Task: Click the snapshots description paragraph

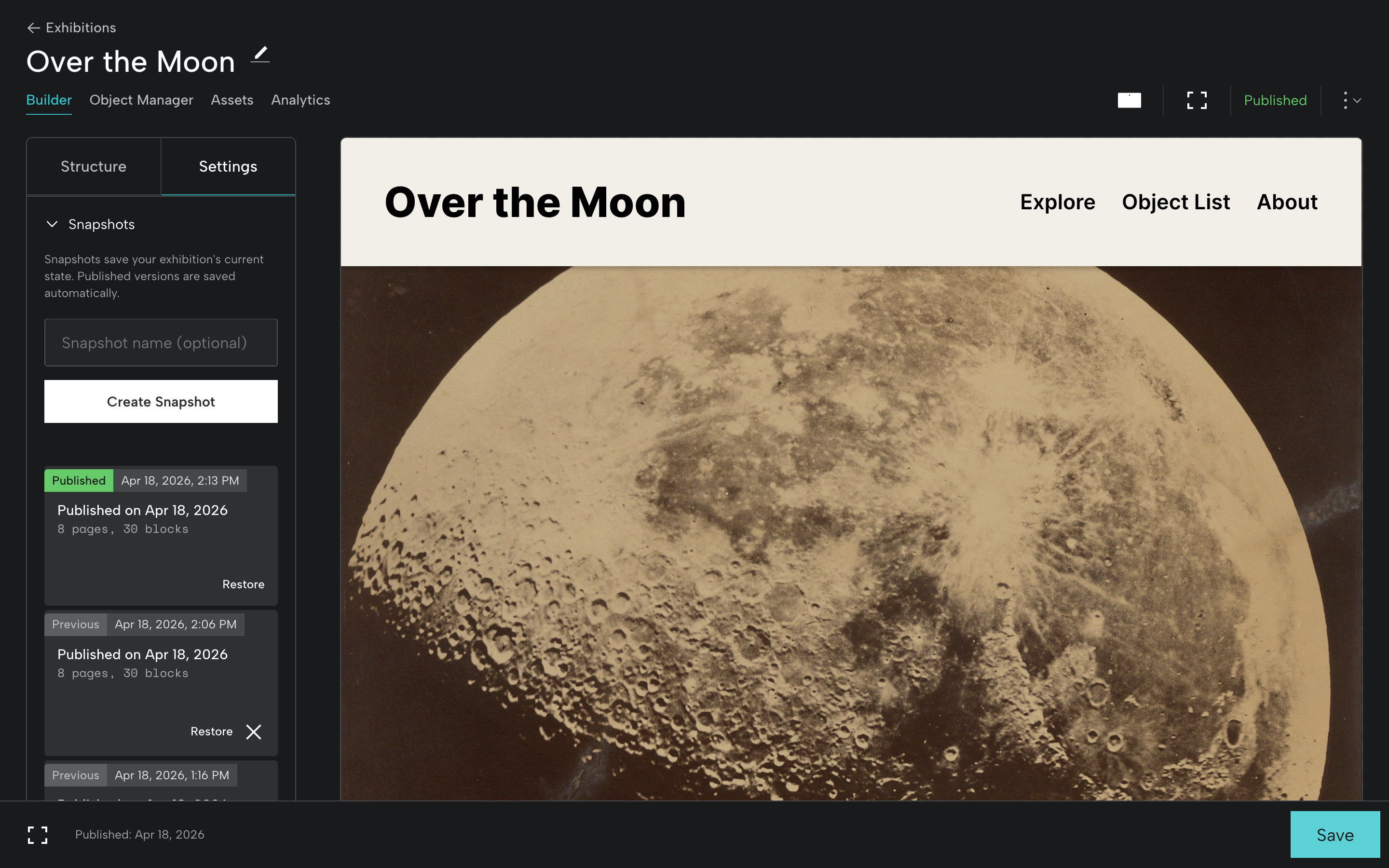Action: coord(154,276)
